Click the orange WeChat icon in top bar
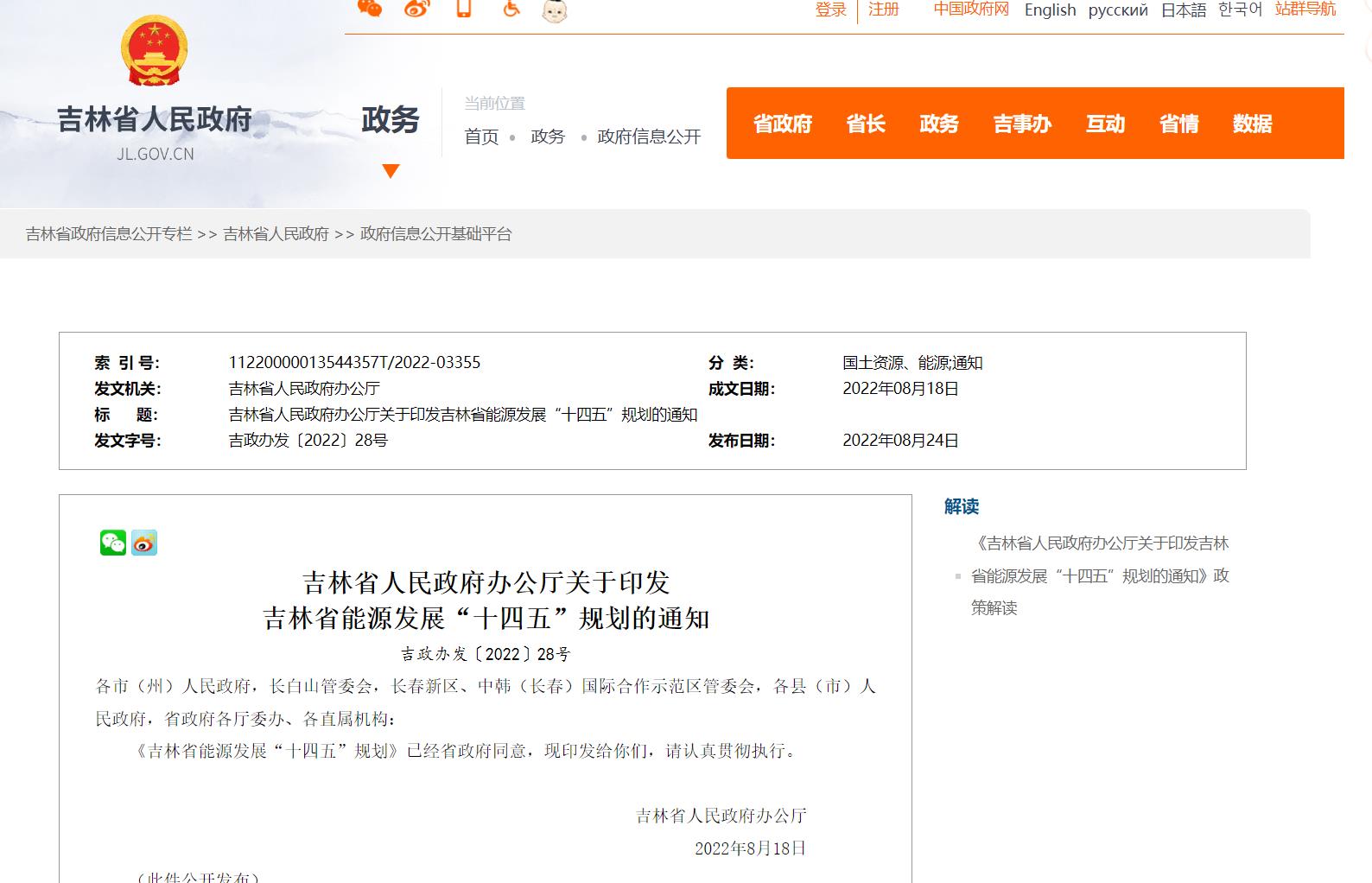Viewport: 1372px width, 883px height. point(370,9)
